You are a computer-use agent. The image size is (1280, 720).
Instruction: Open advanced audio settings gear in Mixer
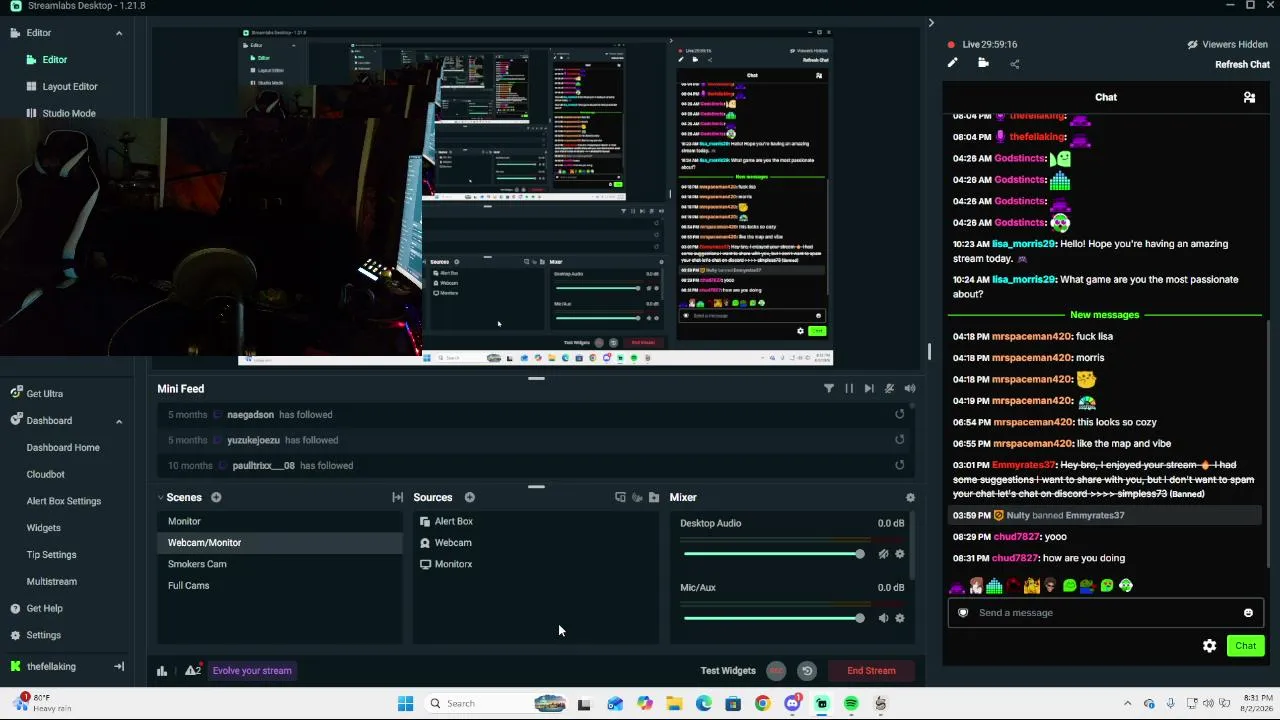pos(910,497)
